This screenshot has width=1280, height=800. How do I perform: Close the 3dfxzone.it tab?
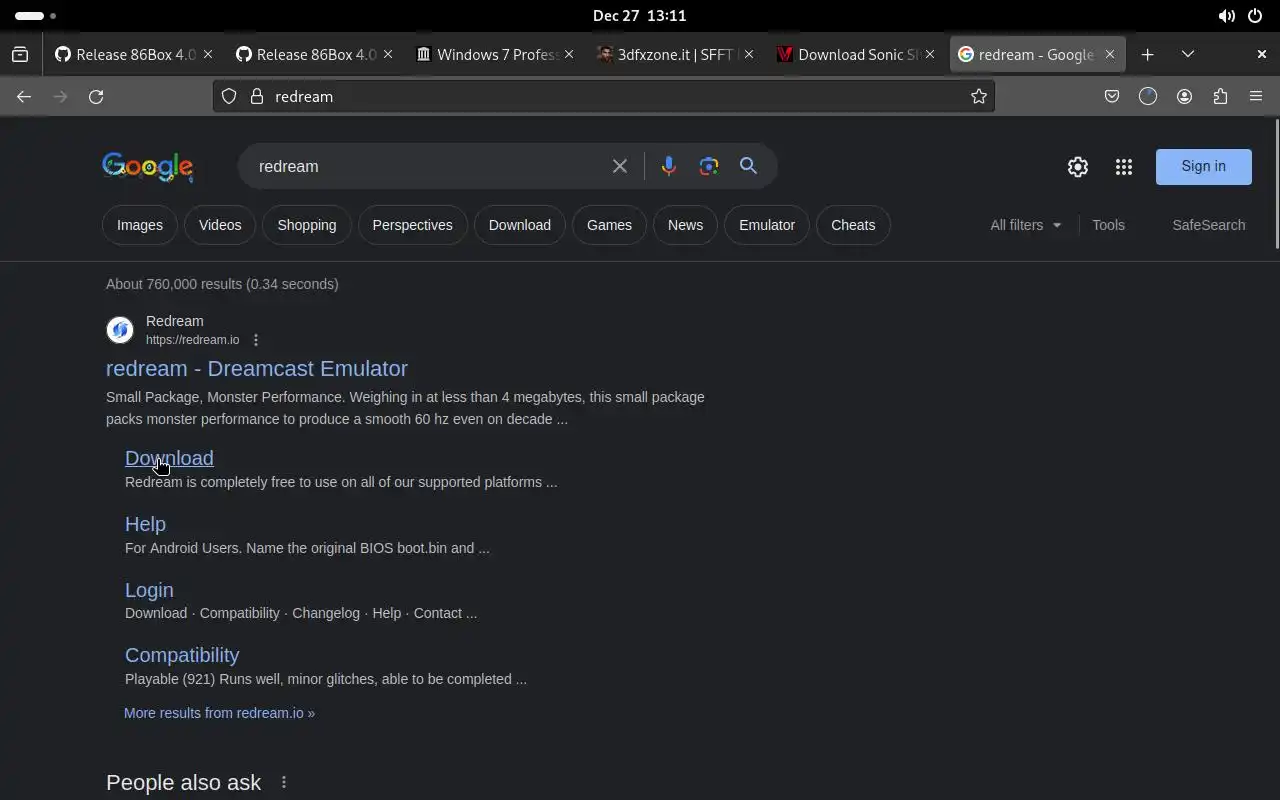point(749,55)
